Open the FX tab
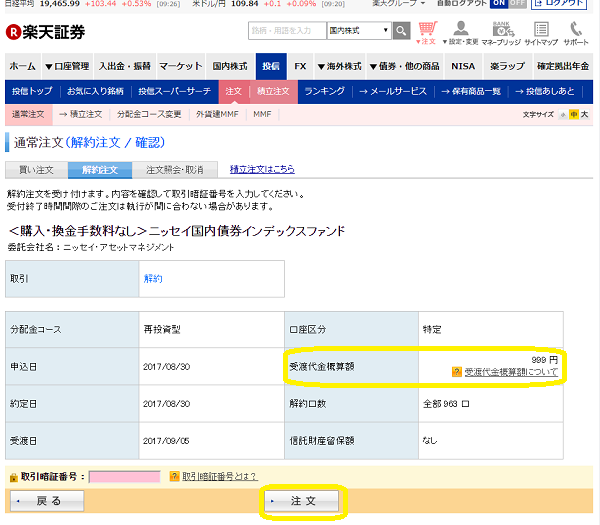 (300, 66)
